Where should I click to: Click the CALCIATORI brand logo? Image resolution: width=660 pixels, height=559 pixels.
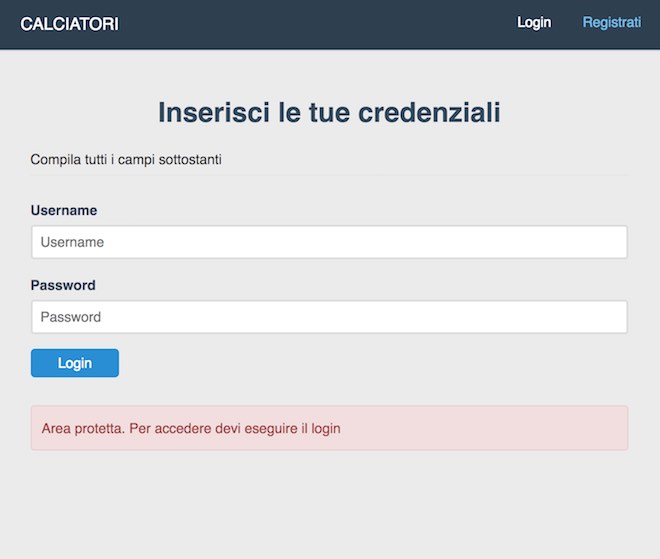click(69, 23)
